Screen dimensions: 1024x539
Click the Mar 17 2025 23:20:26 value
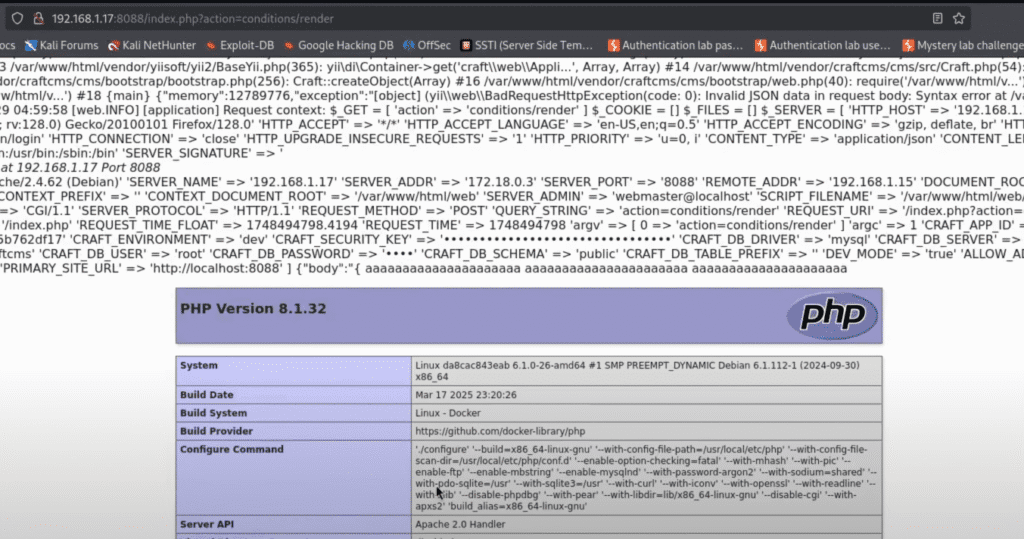[x=466, y=395]
